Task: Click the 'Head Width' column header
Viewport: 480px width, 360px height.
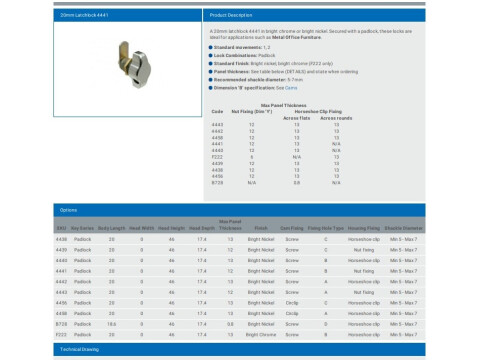Action: [x=141, y=228]
